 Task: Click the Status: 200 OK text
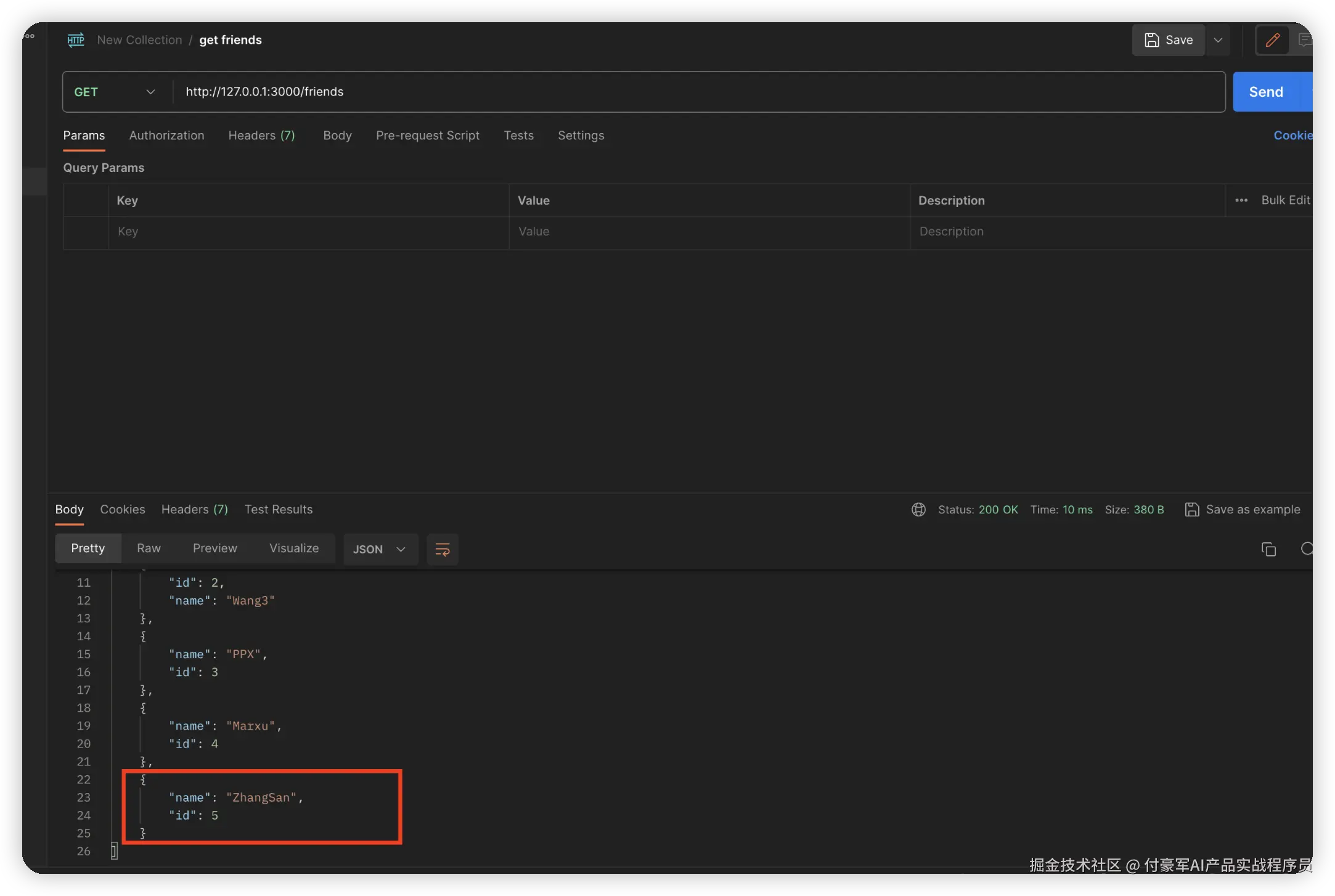(x=978, y=510)
